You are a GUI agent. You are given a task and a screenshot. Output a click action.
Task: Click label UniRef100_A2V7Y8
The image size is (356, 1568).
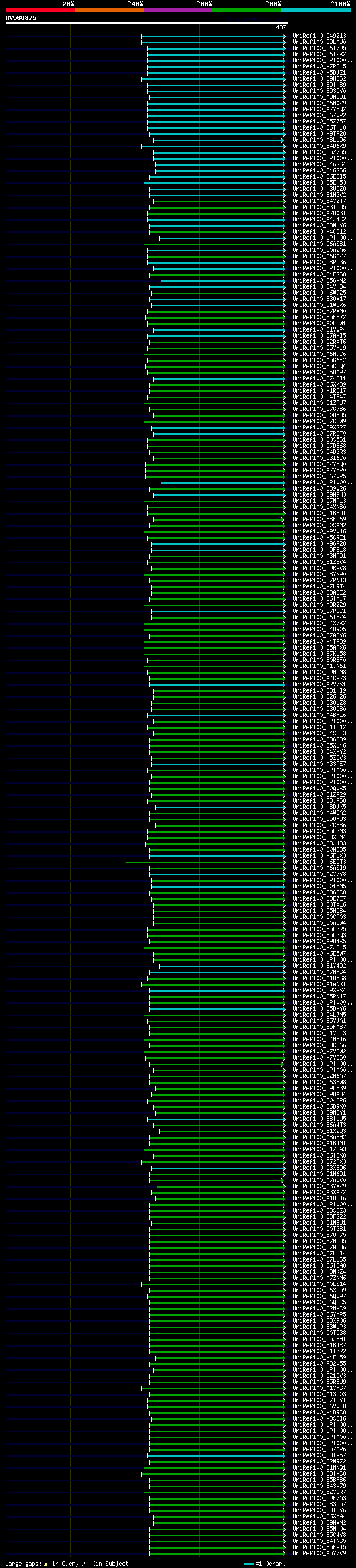tap(319, 874)
